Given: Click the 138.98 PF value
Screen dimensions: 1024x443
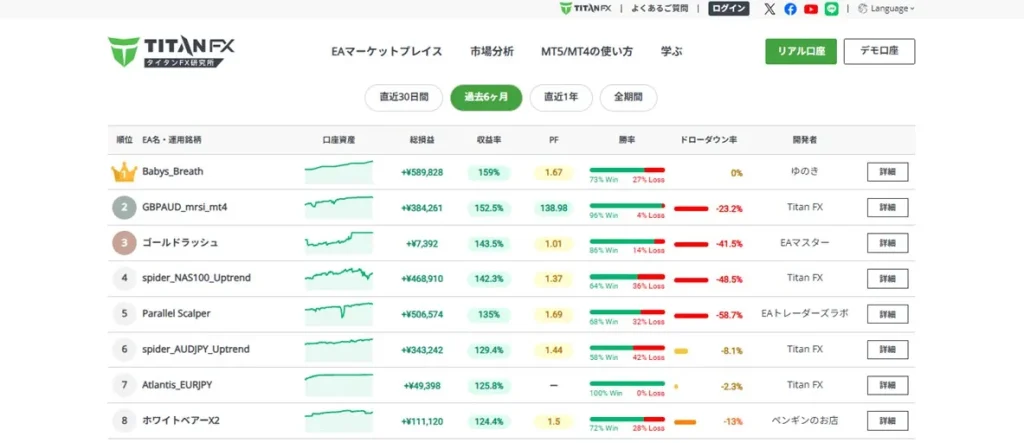Looking at the screenshot, I should point(554,208).
